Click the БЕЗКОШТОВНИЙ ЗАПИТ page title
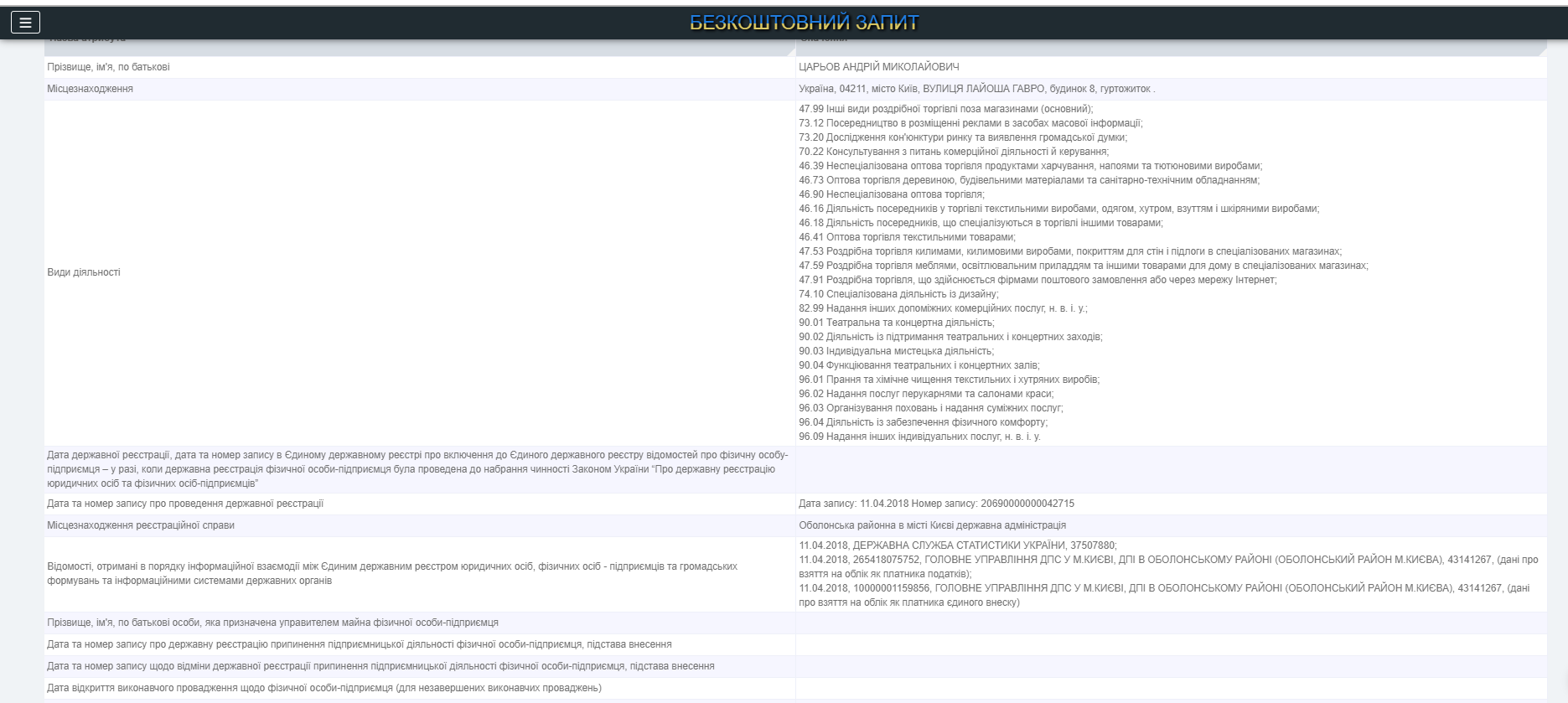Viewport: 1568px width, 703px height. [x=804, y=23]
